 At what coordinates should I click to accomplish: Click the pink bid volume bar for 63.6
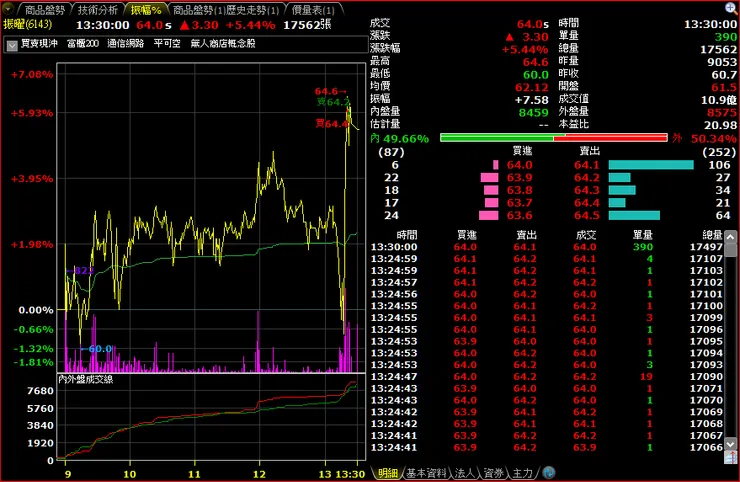click(488, 216)
